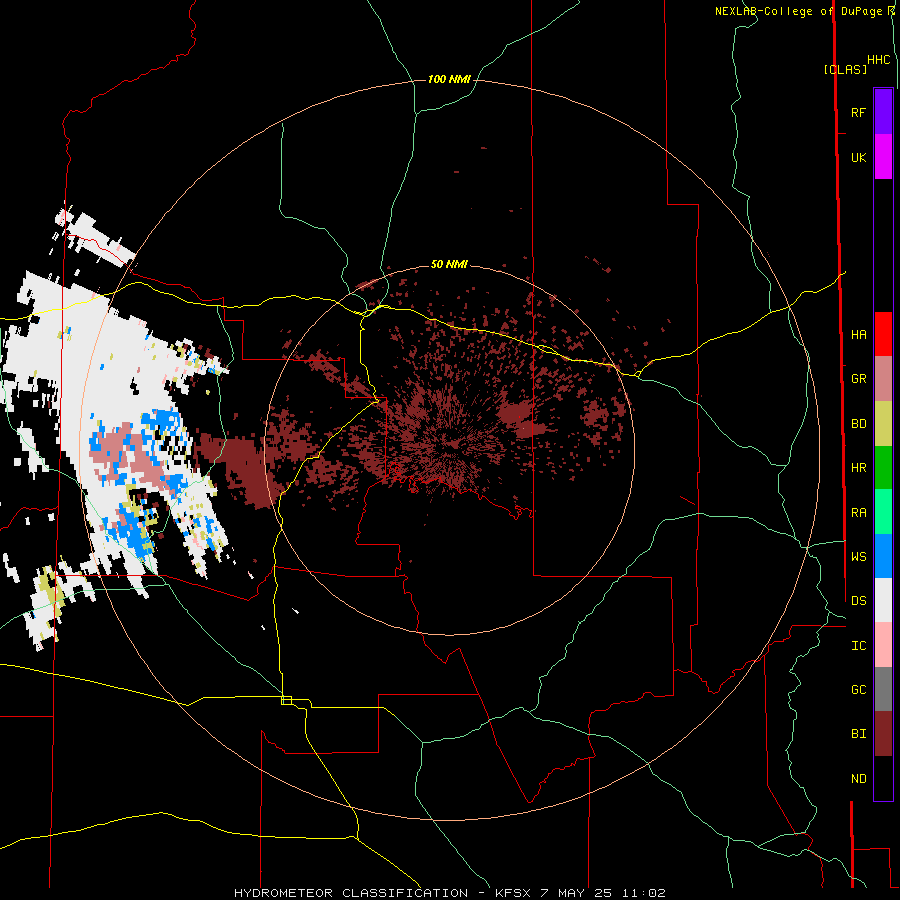Click the ND legend label
900x900 pixels.
858,778
